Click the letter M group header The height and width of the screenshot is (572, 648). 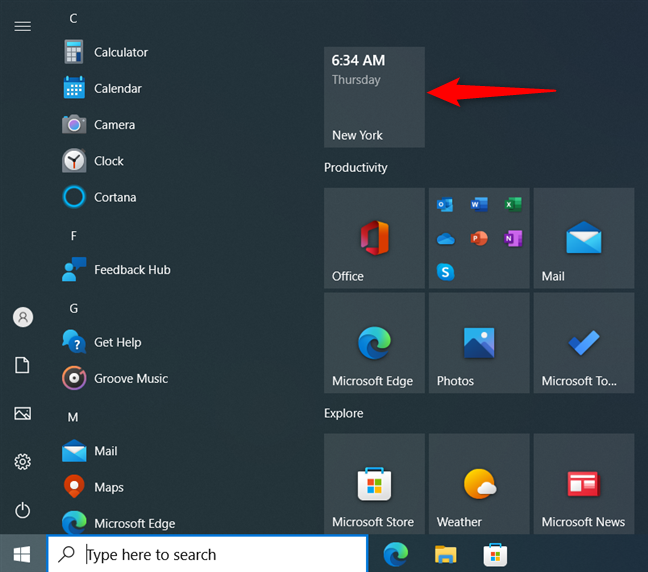click(73, 417)
